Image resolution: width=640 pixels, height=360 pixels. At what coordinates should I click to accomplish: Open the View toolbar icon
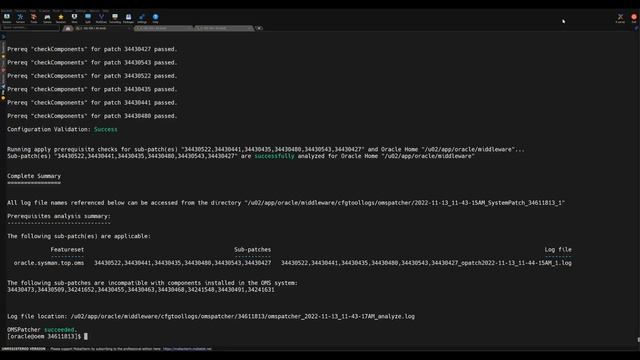click(74, 18)
